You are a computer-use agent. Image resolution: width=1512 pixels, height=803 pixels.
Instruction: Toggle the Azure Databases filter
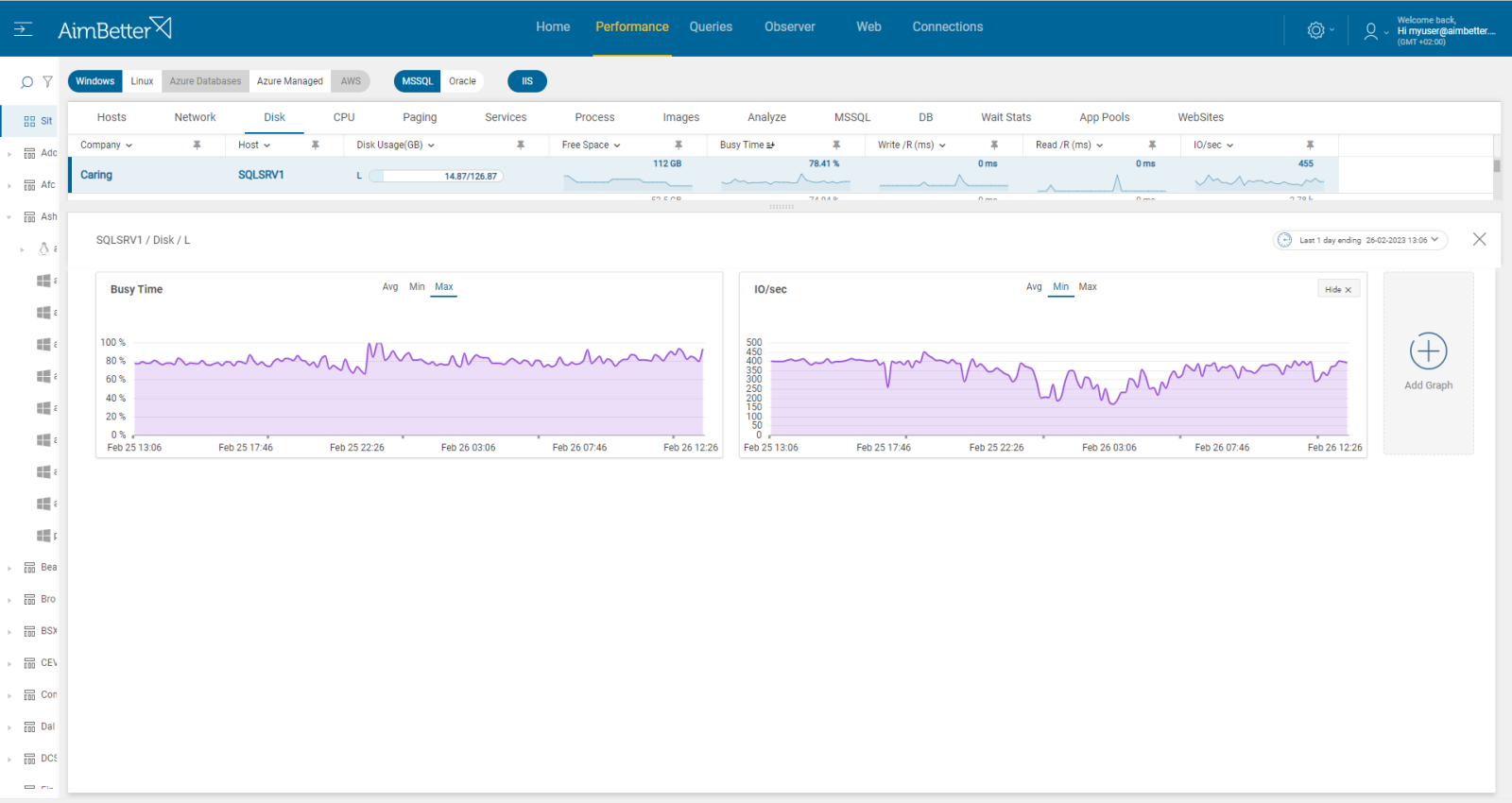point(205,81)
